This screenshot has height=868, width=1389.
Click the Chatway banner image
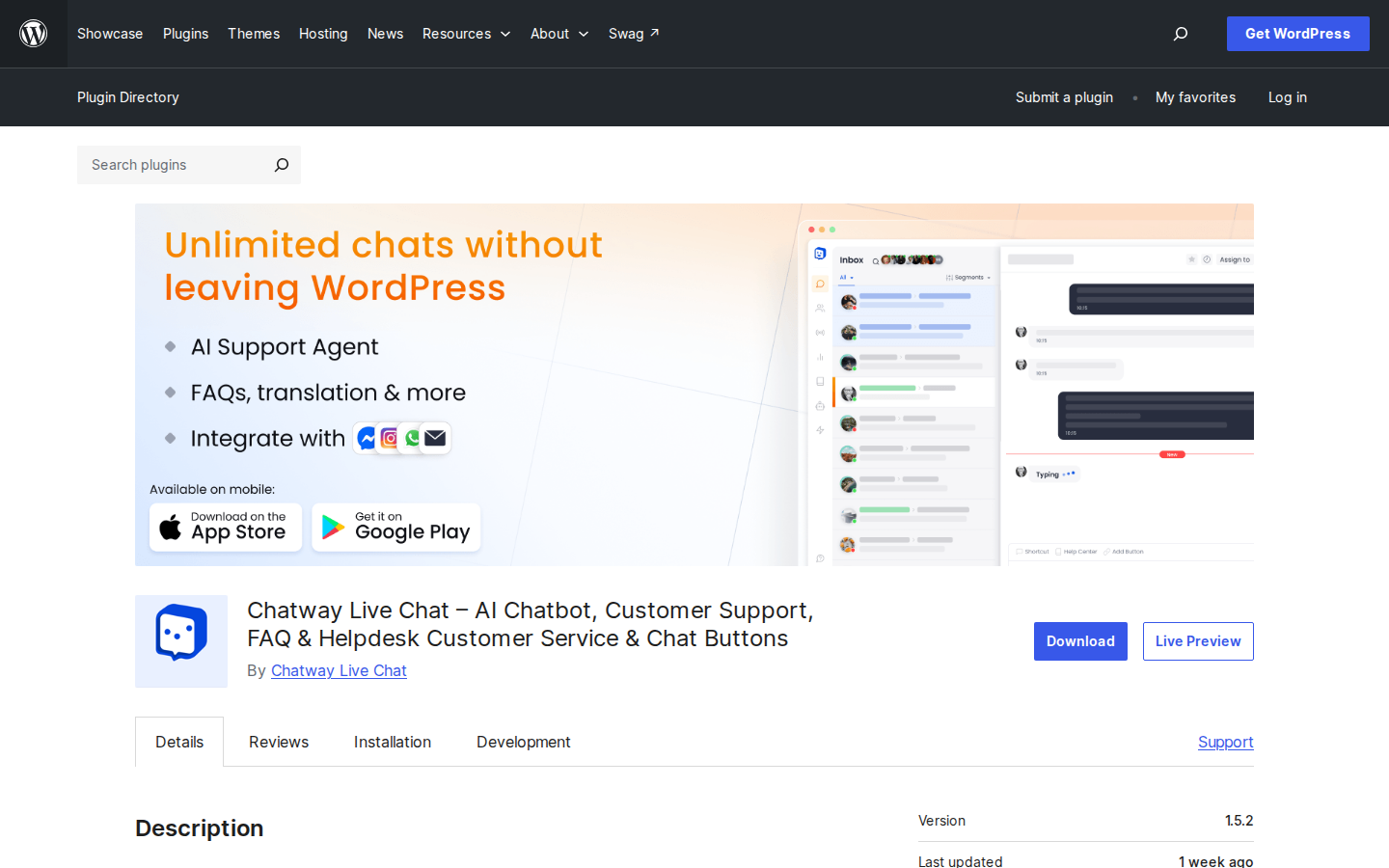pos(694,385)
